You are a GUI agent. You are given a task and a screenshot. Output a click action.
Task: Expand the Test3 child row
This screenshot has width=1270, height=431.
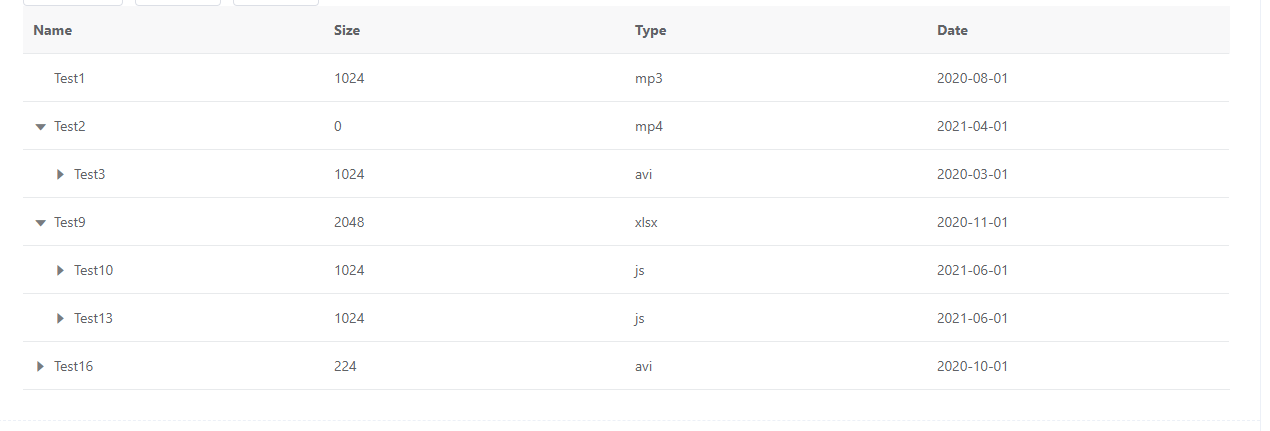coord(61,175)
